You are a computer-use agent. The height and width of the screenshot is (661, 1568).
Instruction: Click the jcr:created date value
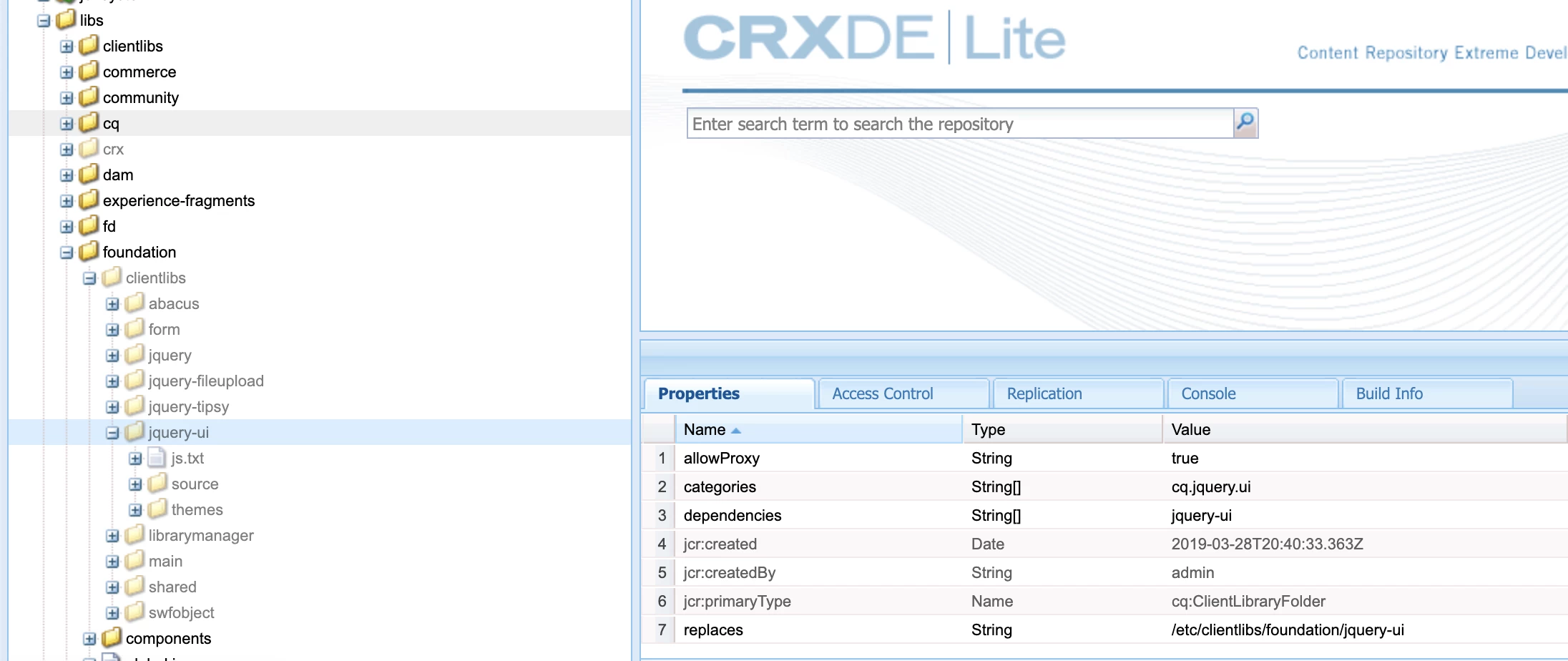click(1267, 544)
